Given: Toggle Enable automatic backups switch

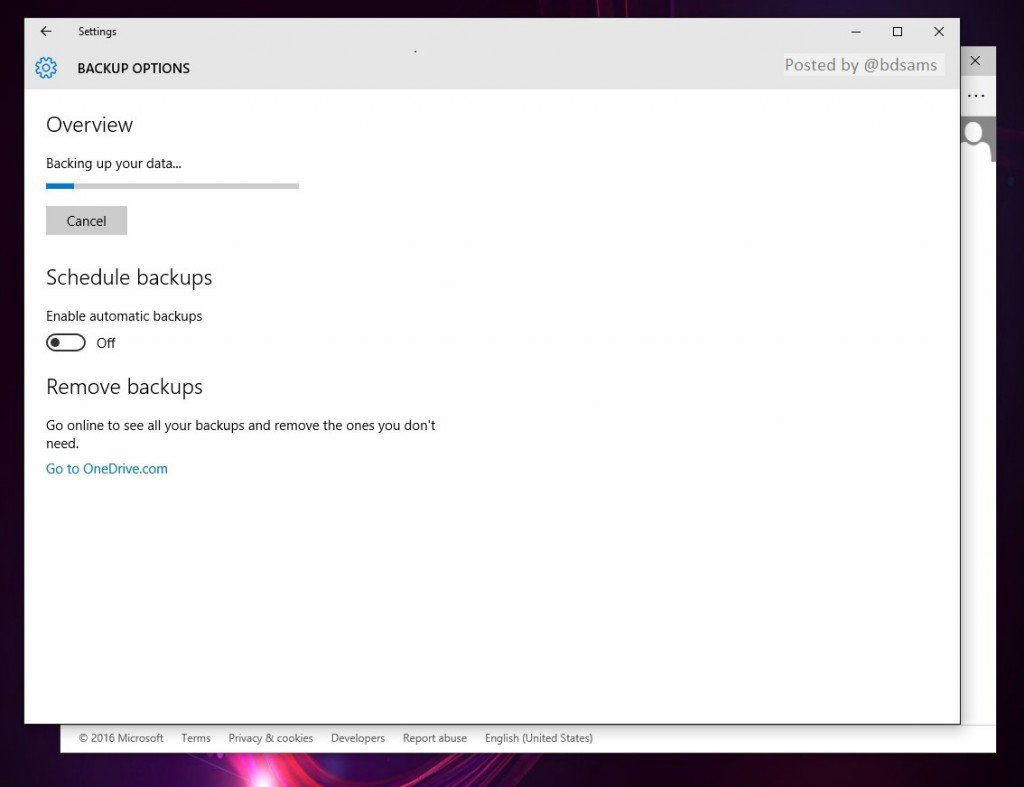Looking at the screenshot, I should [66, 342].
